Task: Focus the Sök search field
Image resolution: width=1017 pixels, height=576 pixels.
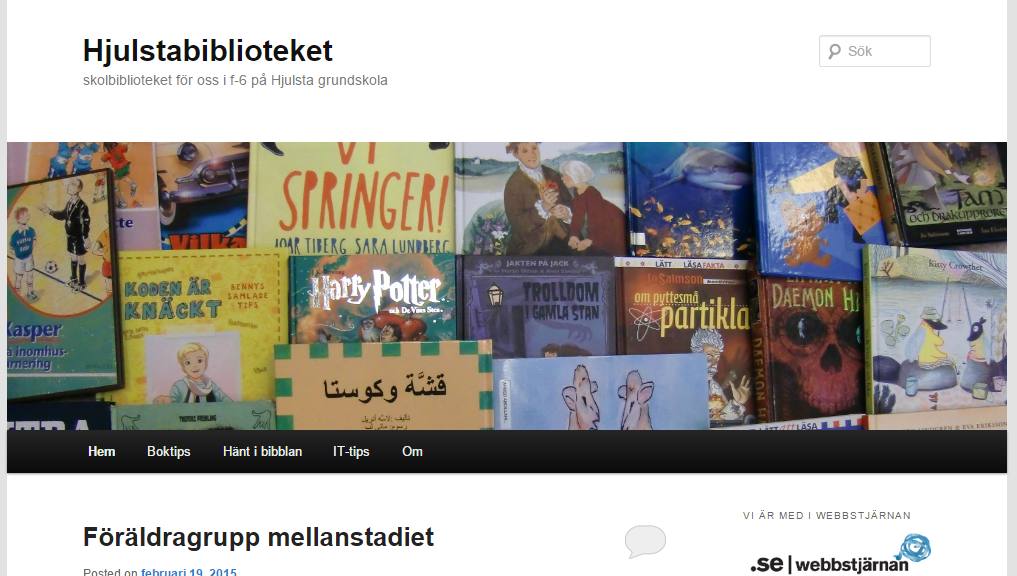Action: [875, 51]
